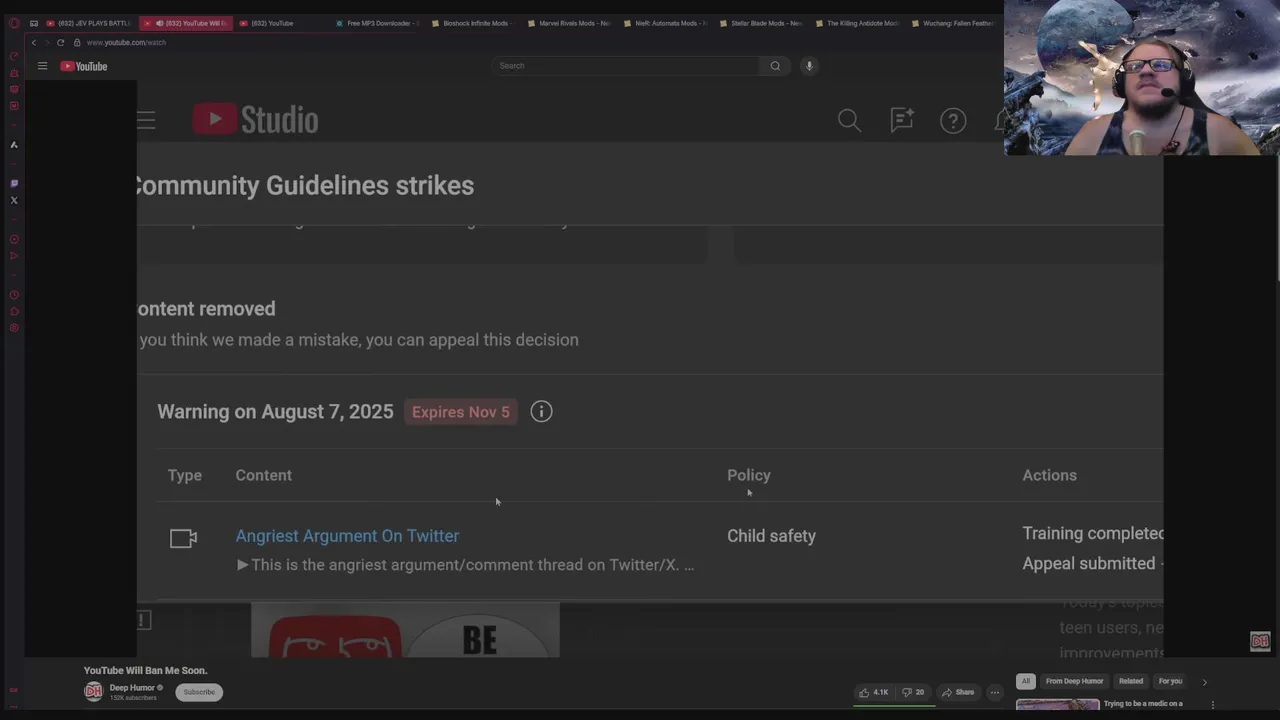Click the YouTube search magnifier button
Image resolution: width=1280 pixels, height=720 pixels.
[775, 66]
